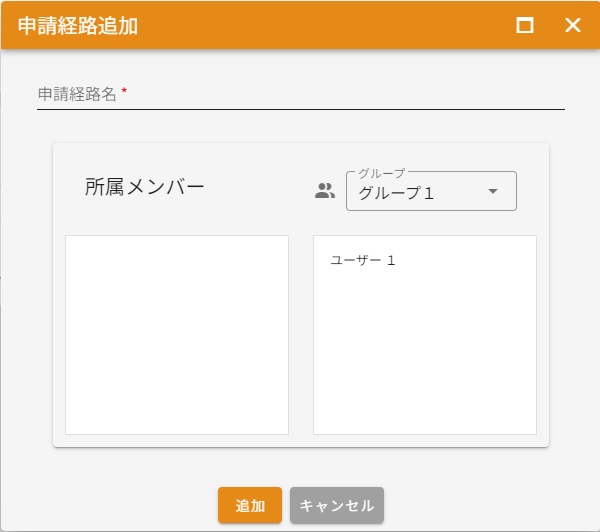Maximize the 申請経路追加 dialog

tap(524, 25)
